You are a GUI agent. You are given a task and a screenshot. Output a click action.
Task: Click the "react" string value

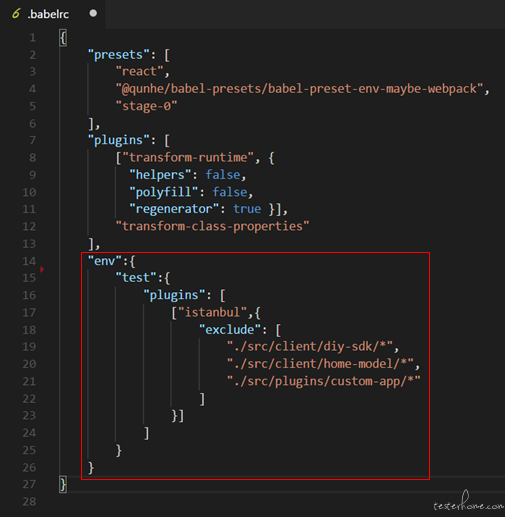[x=139, y=71]
